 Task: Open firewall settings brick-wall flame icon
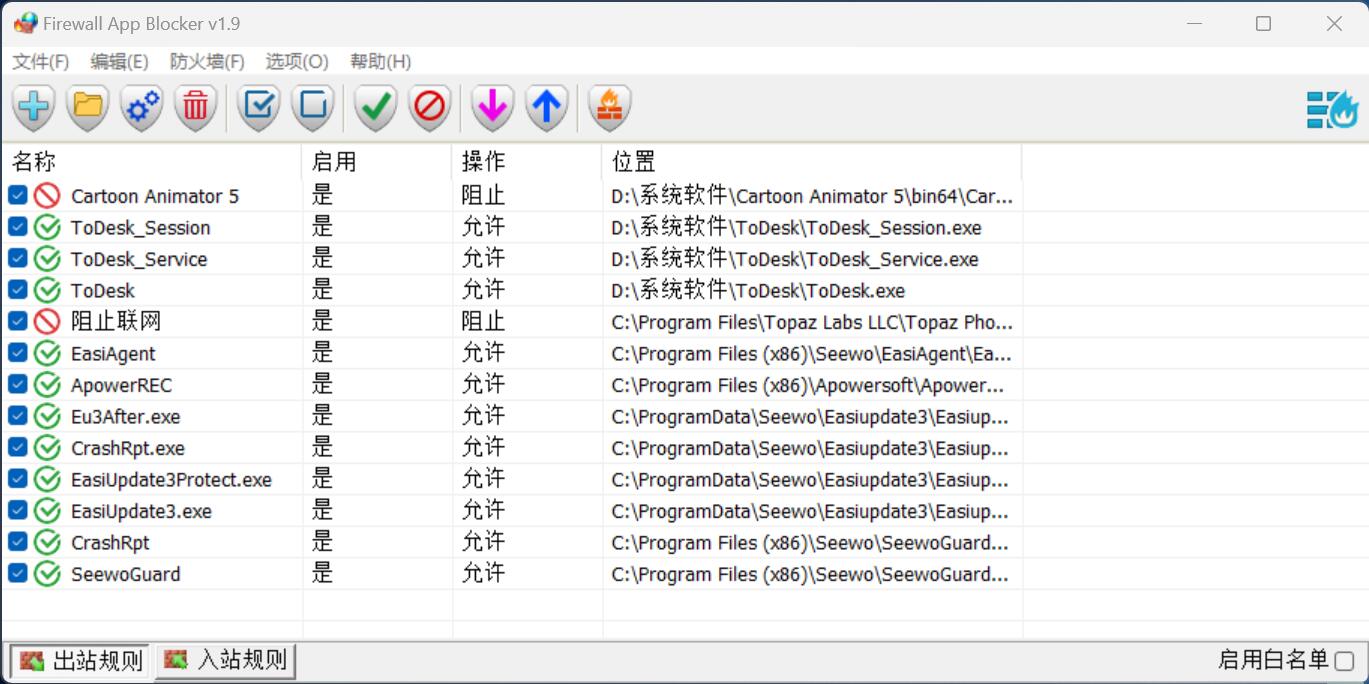point(608,106)
